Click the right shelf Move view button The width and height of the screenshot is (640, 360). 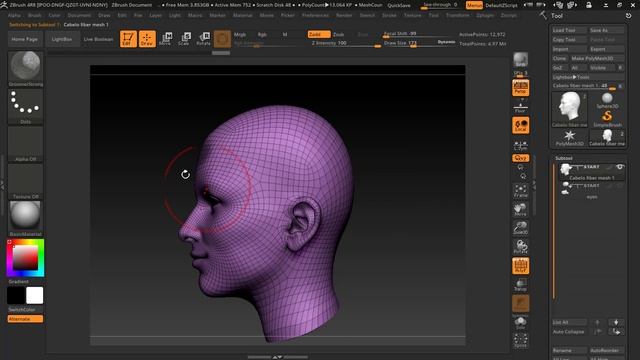point(520,209)
